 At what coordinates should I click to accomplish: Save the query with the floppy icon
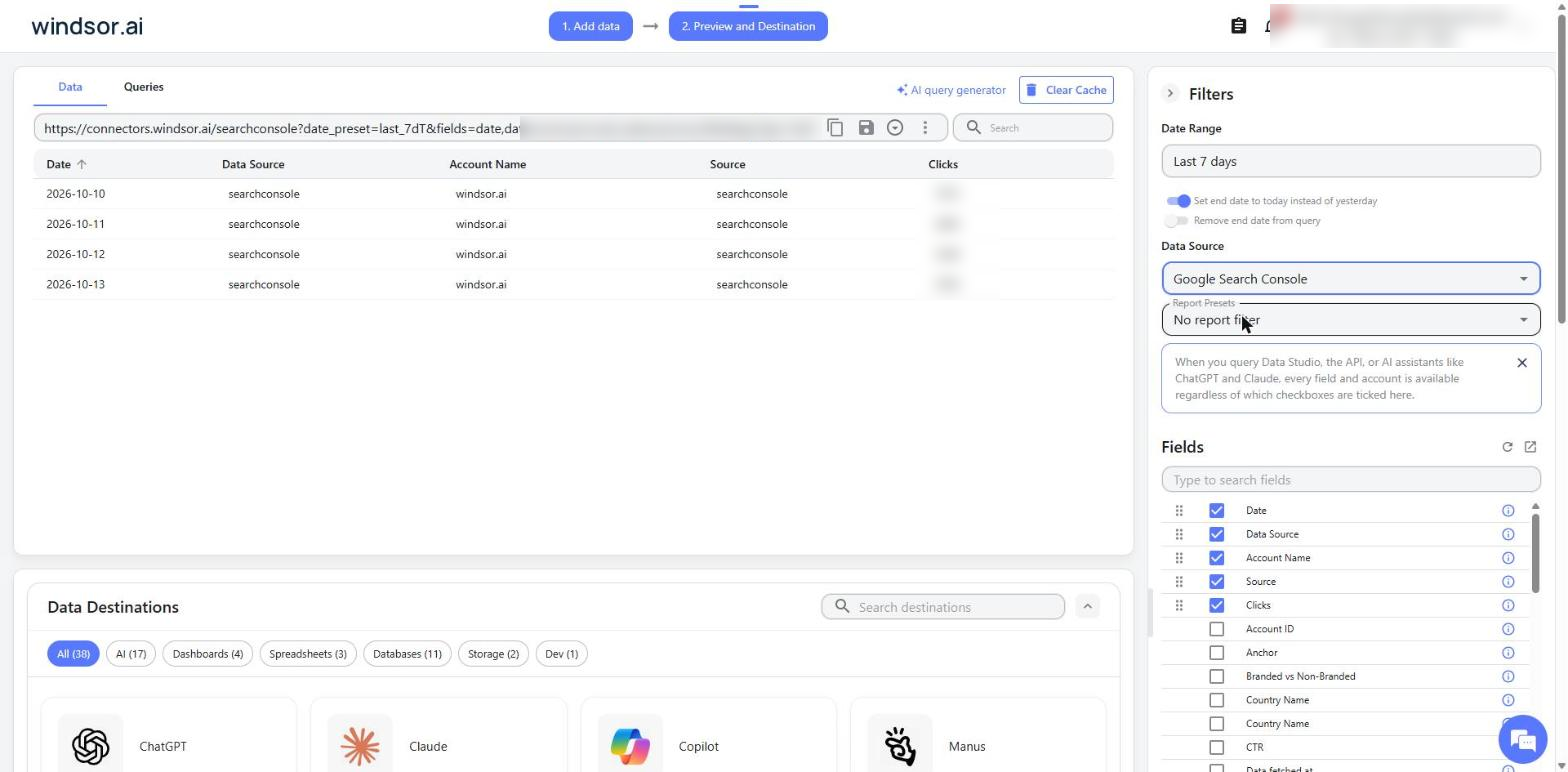[x=866, y=128]
